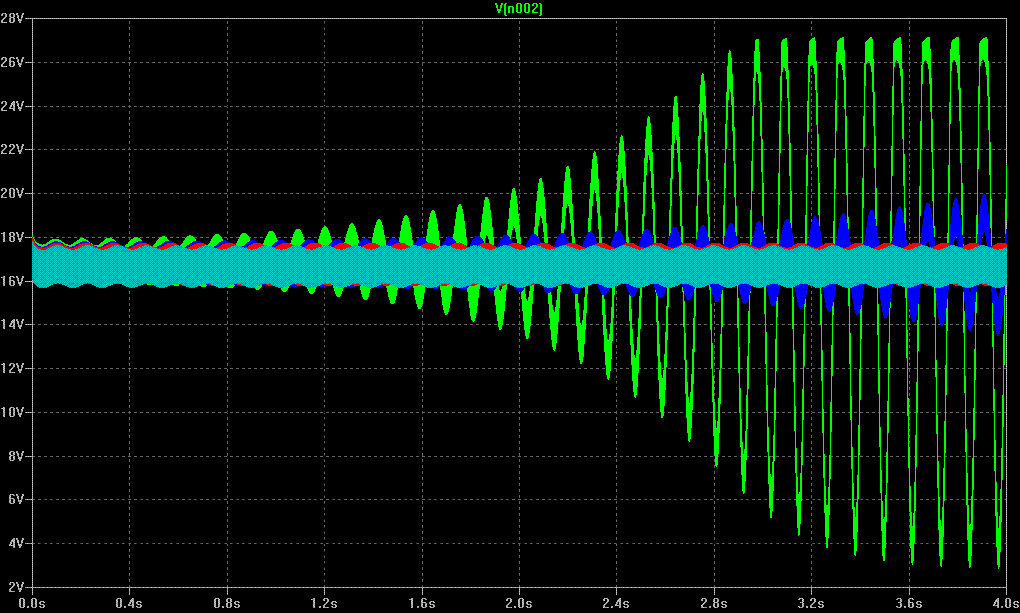Image resolution: width=1020 pixels, height=613 pixels.
Task: Click the 28V vertical axis label
Action: pyautogui.click(x=12, y=18)
